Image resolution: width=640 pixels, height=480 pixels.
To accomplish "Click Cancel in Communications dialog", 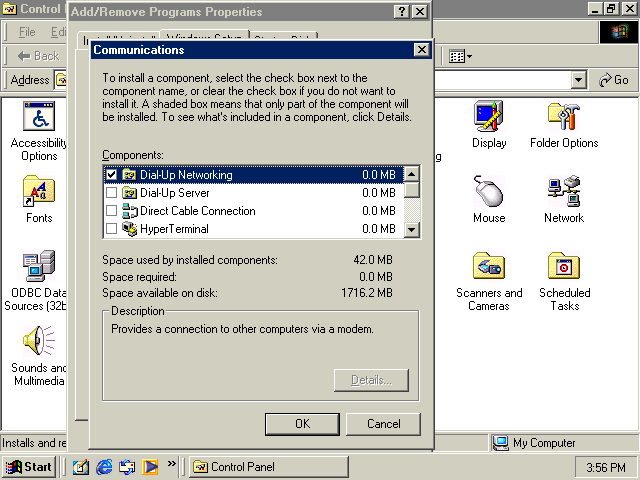I will tap(383, 424).
